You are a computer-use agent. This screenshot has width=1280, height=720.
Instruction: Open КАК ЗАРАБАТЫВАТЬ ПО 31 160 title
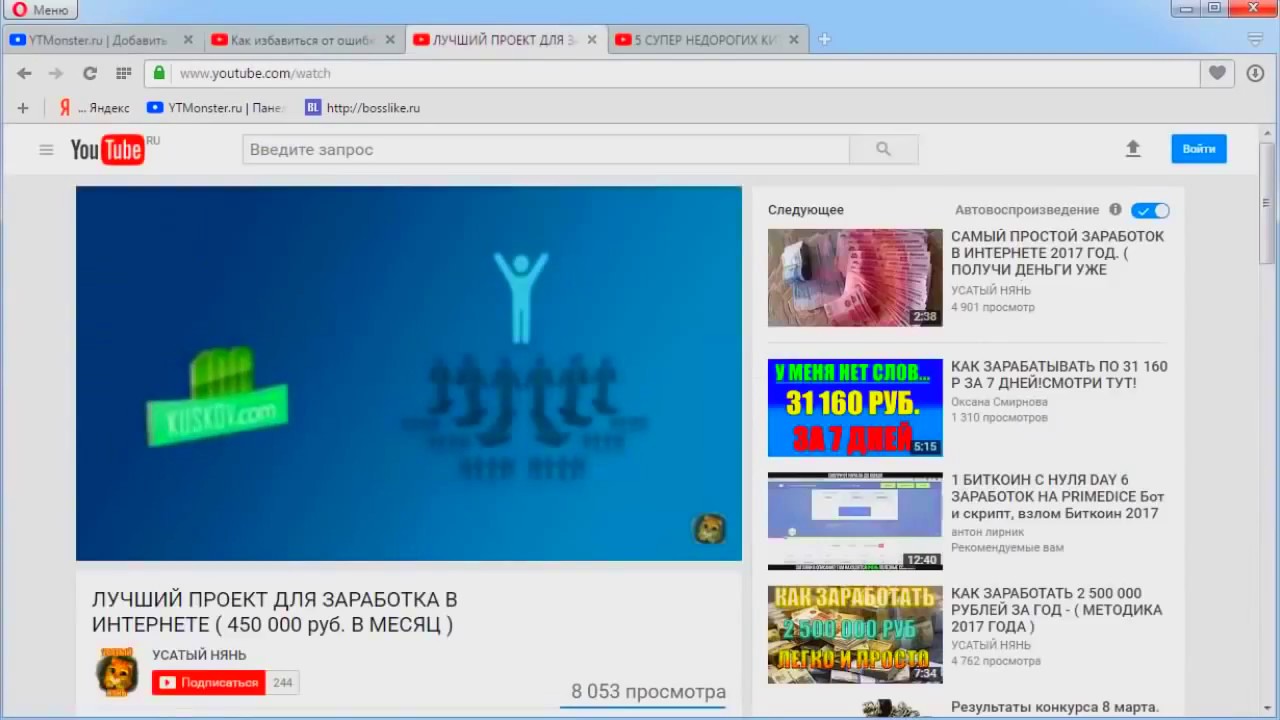coord(1059,374)
